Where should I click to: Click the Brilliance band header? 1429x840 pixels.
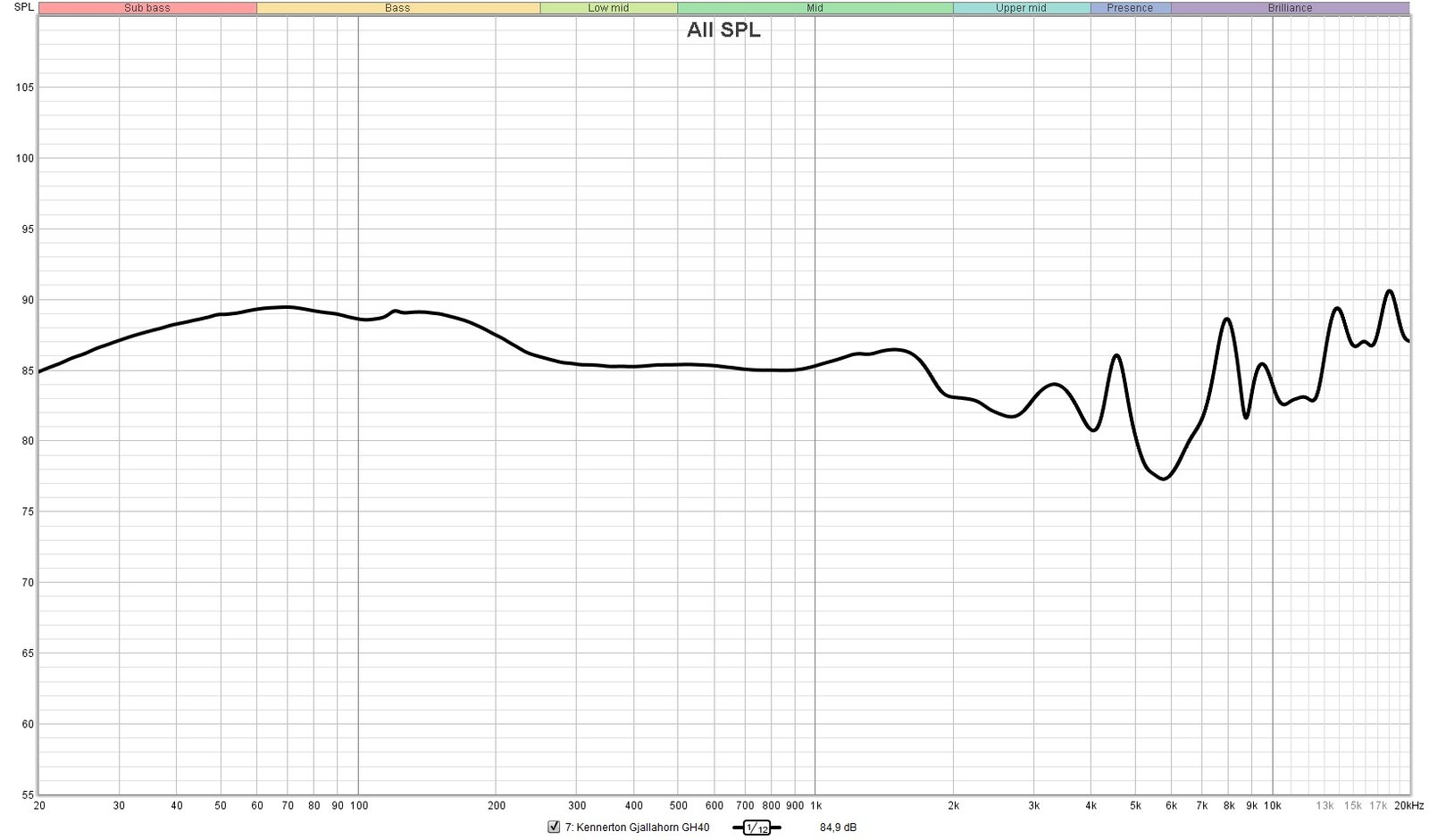(1290, 8)
